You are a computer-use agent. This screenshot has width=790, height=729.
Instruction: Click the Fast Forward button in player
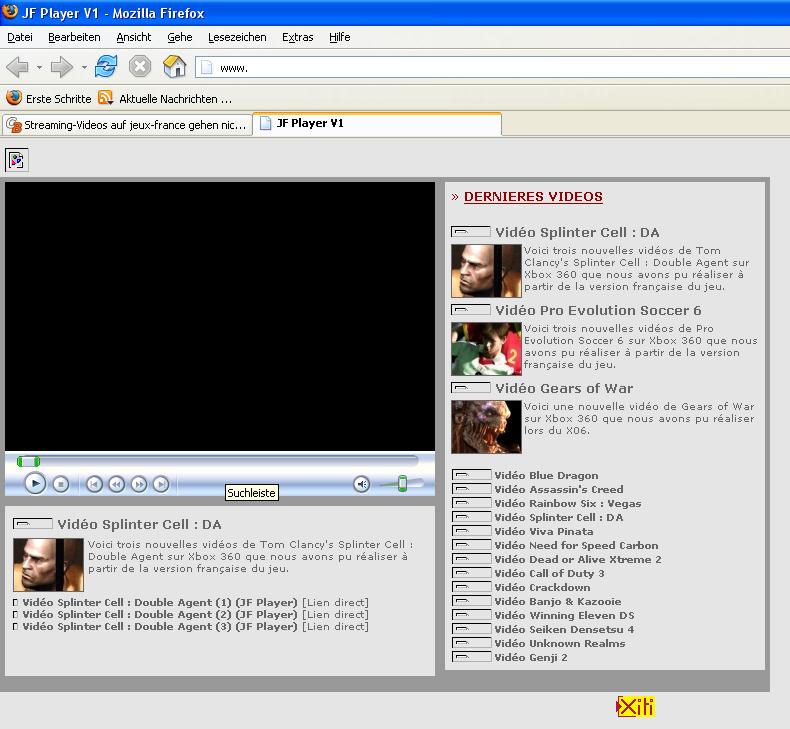click(x=139, y=484)
